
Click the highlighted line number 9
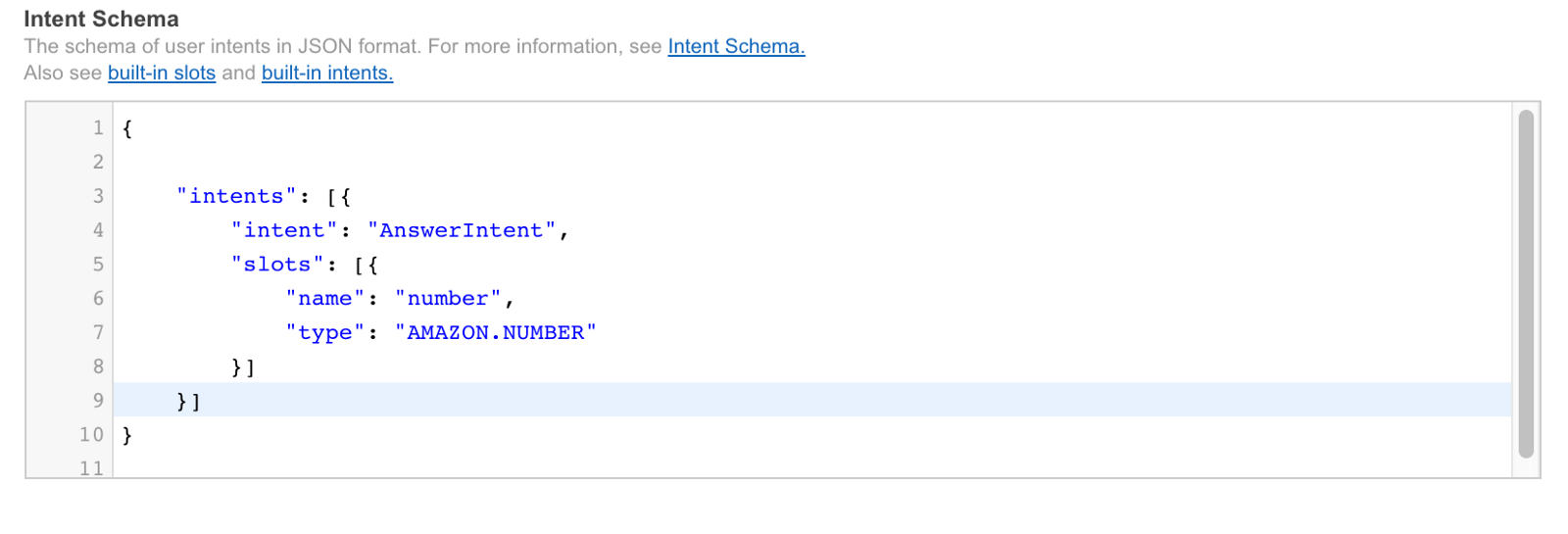[98, 401]
